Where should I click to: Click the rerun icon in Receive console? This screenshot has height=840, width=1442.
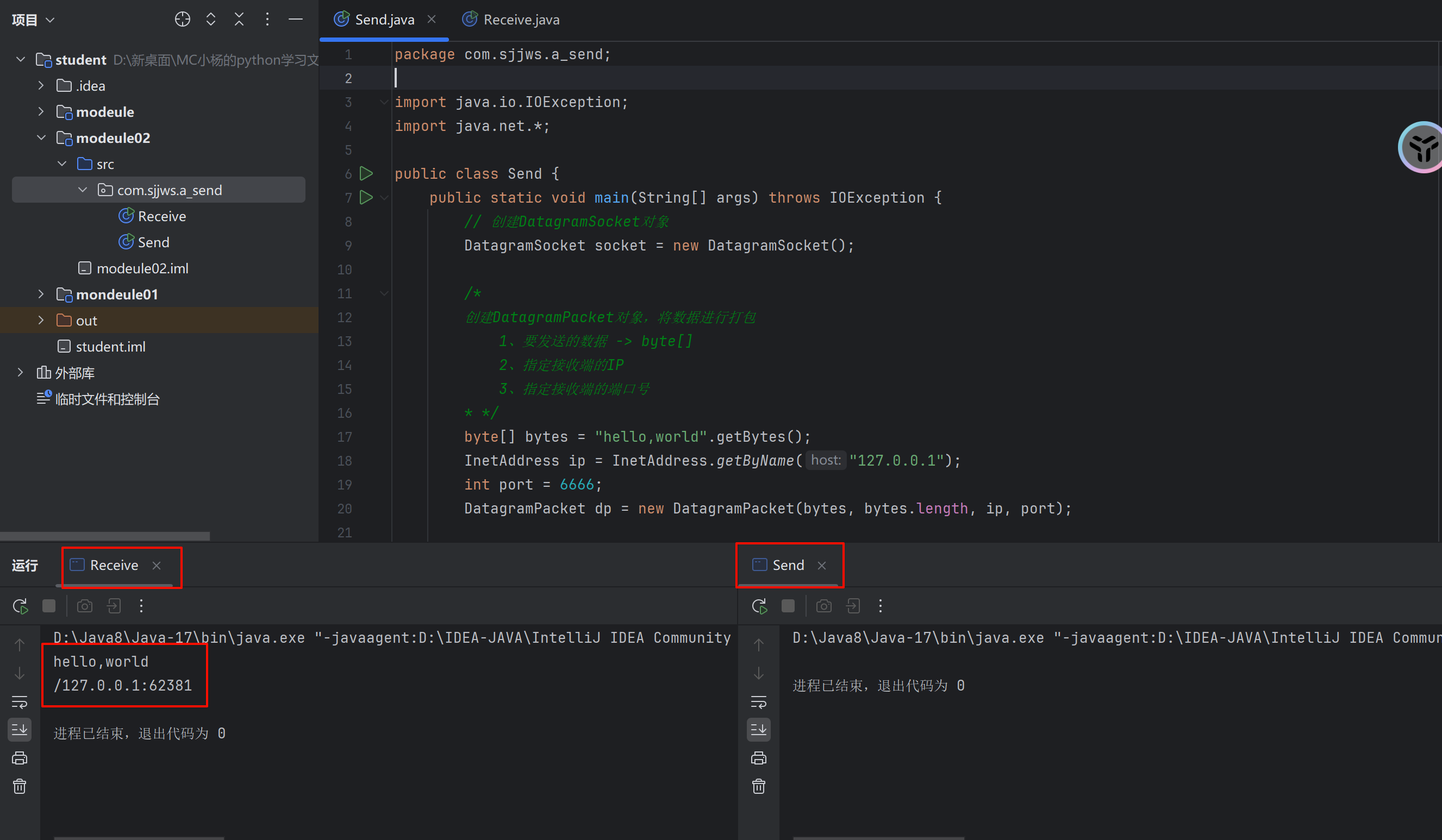(20, 606)
